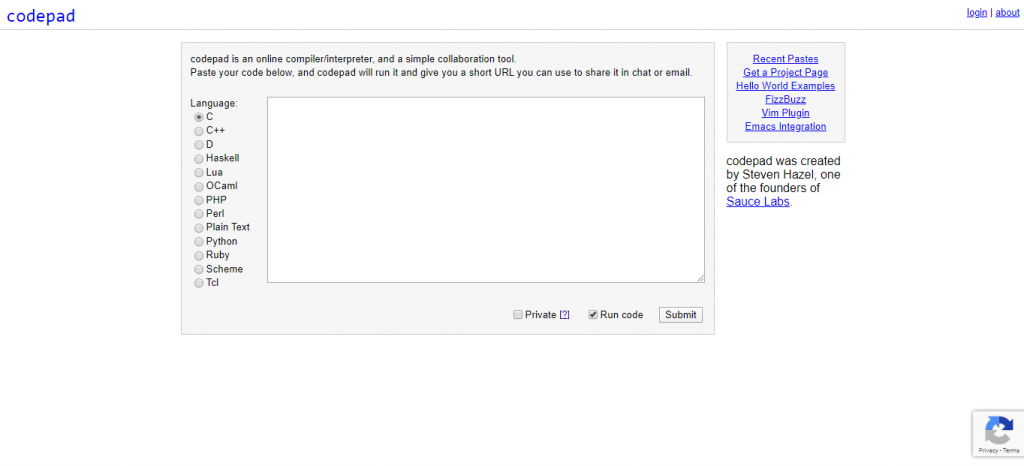Image resolution: width=1024 pixels, height=466 pixels.
Task: Click Get a Project Page link
Action: click(x=785, y=73)
